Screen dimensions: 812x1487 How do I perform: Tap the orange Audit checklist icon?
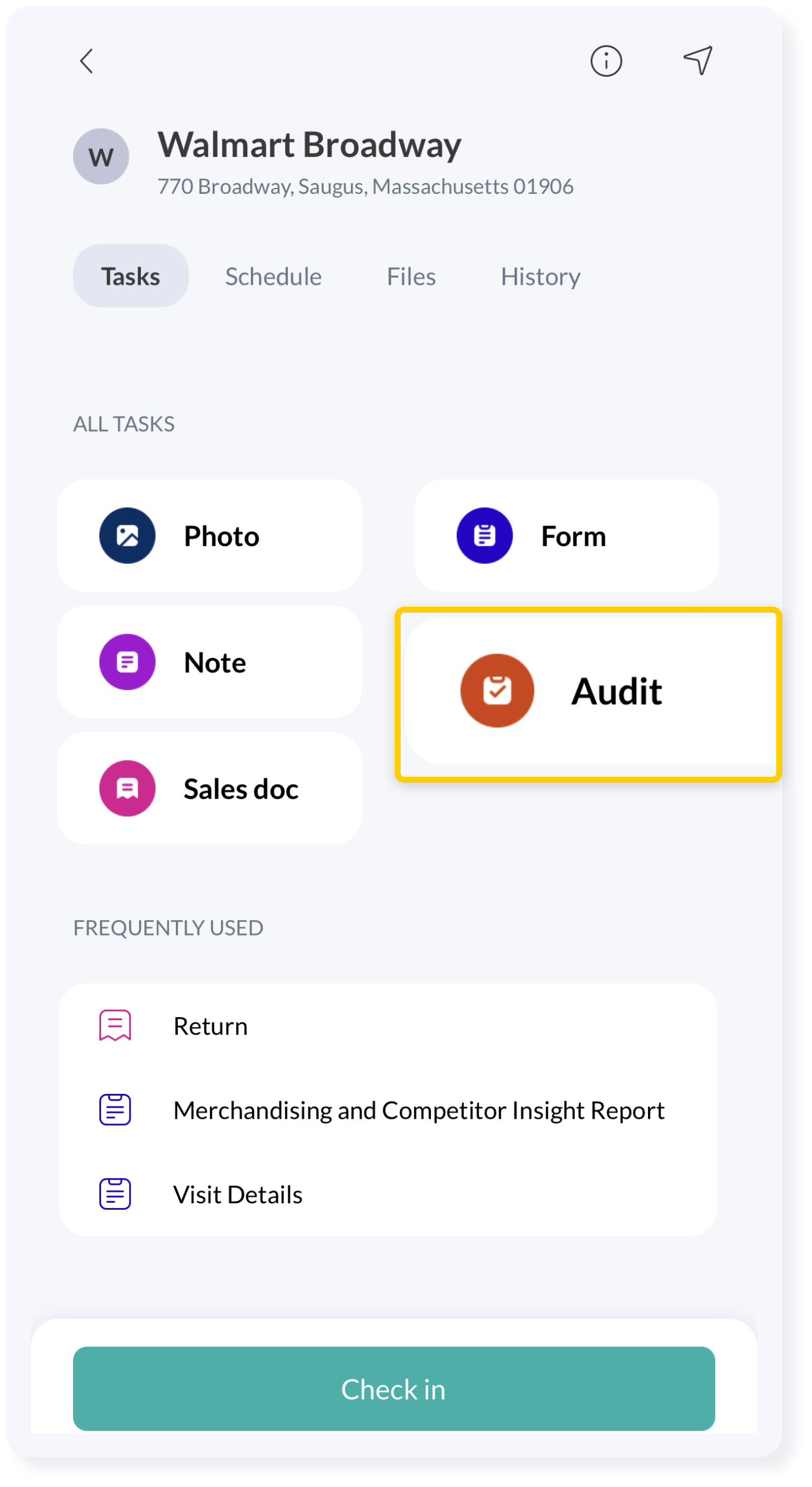[x=497, y=691]
